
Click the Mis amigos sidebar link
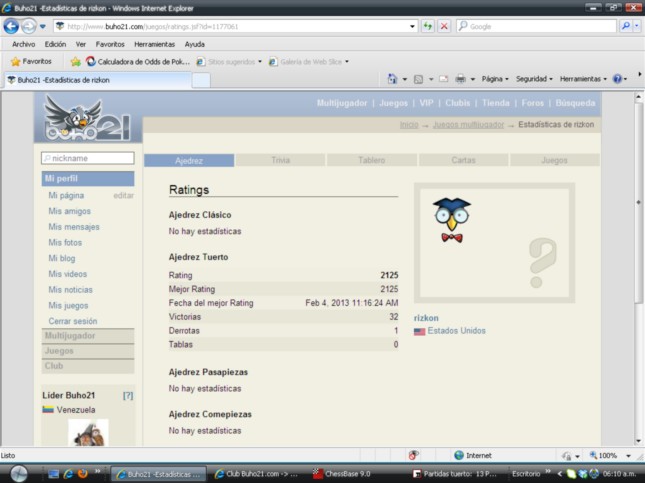(x=69, y=211)
